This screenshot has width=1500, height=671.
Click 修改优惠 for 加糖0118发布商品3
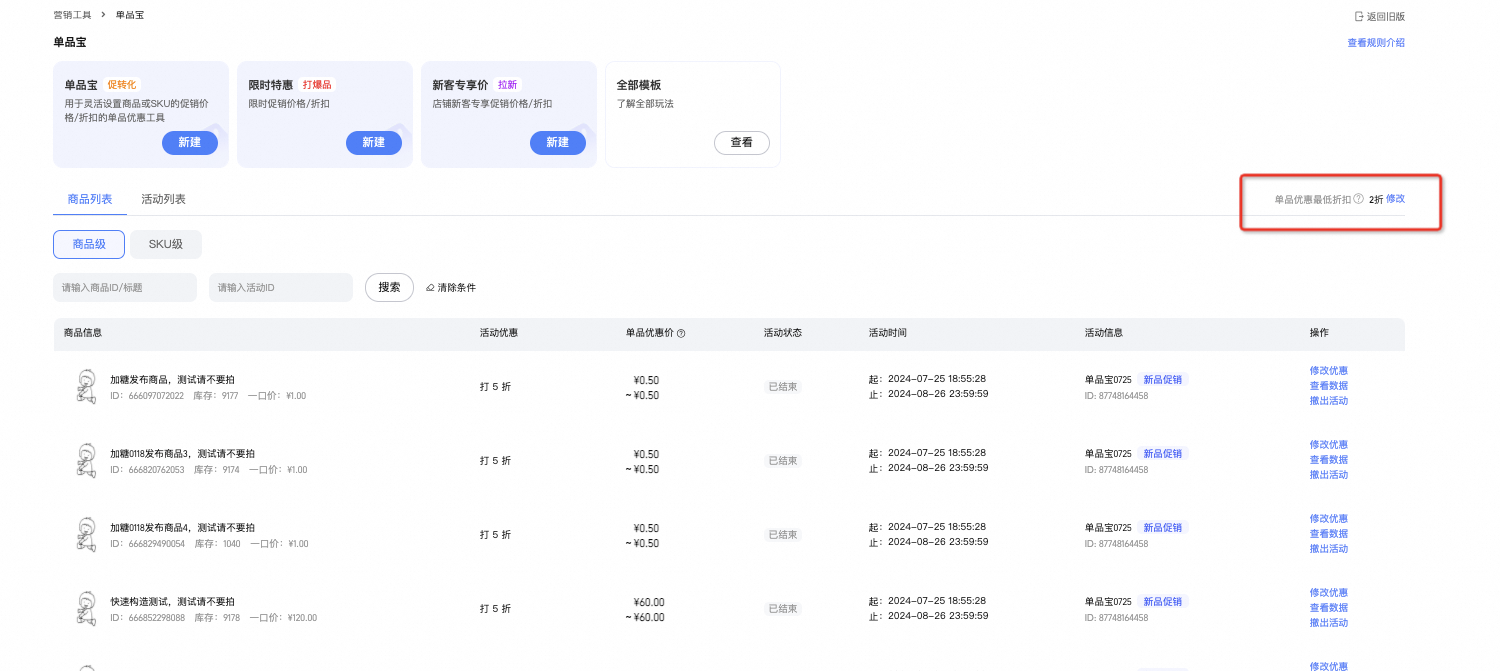pyautogui.click(x=1329, y=445)
